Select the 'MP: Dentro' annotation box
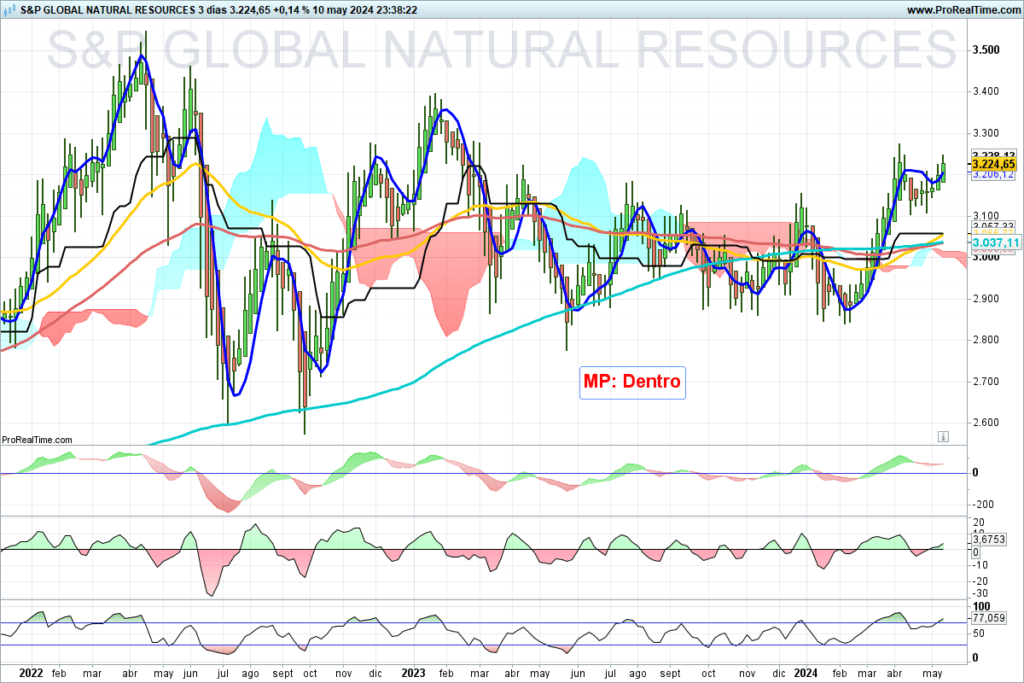 pyautogui.click(x=632, y=382)
